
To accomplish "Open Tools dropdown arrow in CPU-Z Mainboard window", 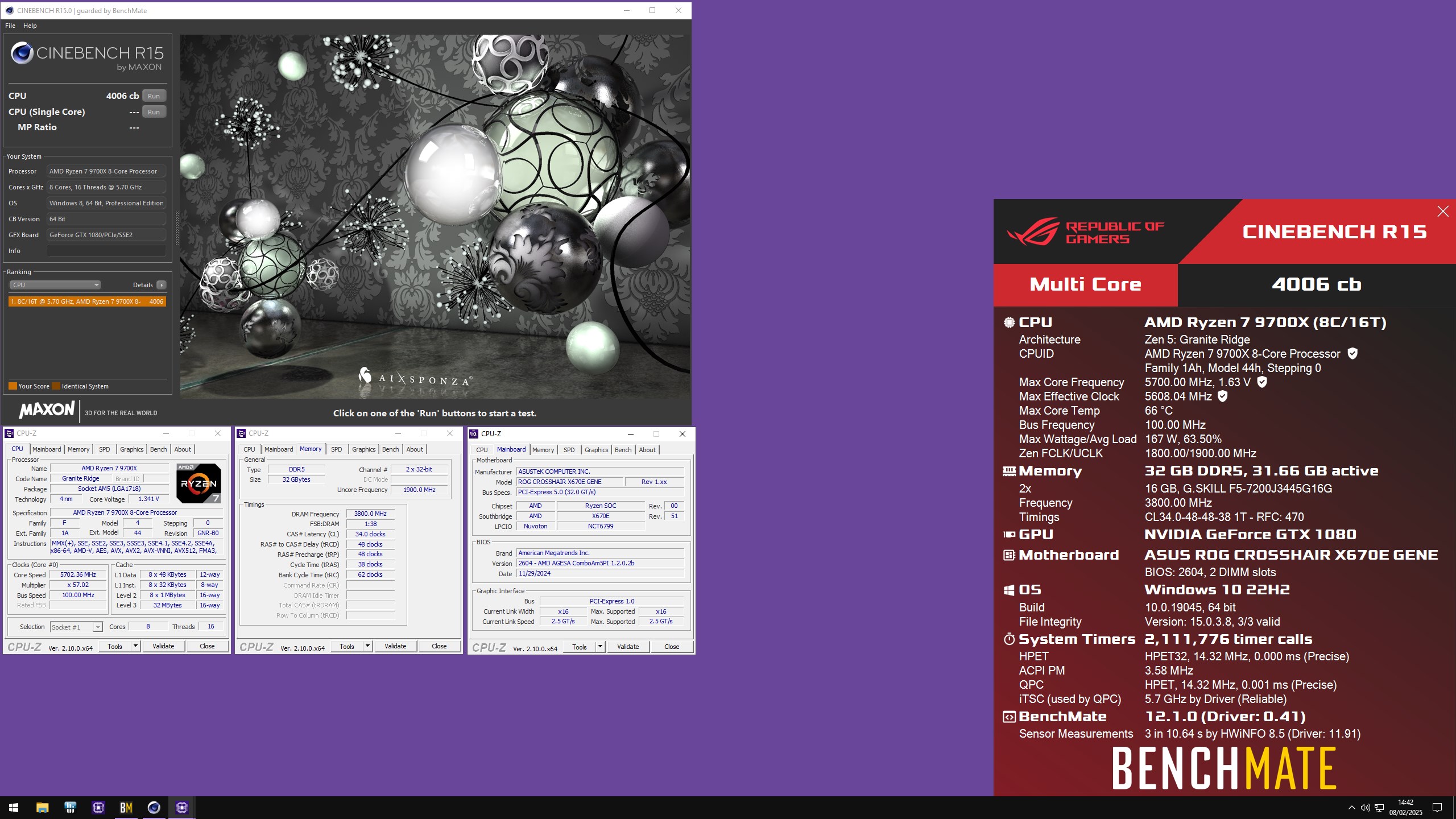I will coord(600,647).
